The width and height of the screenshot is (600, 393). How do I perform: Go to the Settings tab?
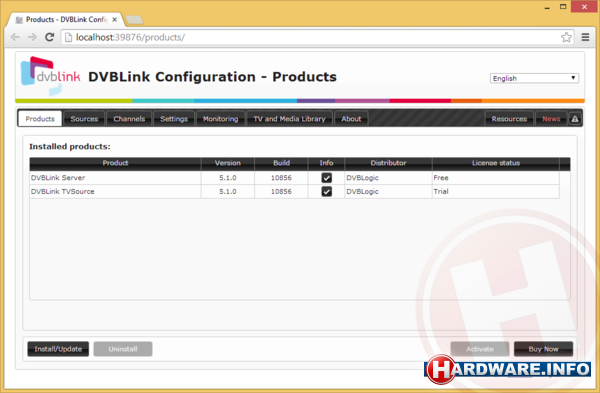tap(174, 119)
